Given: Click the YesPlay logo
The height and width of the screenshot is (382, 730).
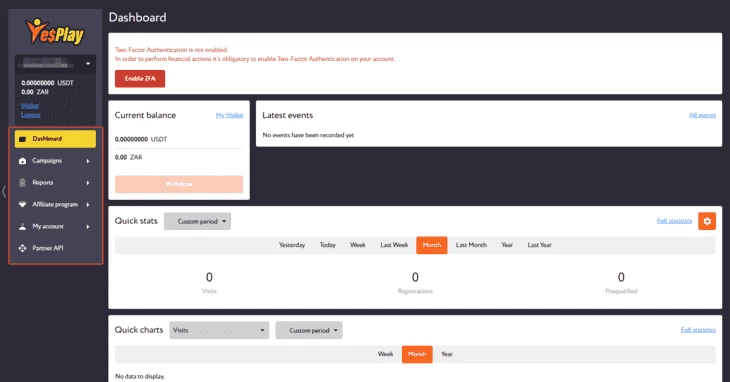Looking at the screenshot, I should (x=55, y=32).
